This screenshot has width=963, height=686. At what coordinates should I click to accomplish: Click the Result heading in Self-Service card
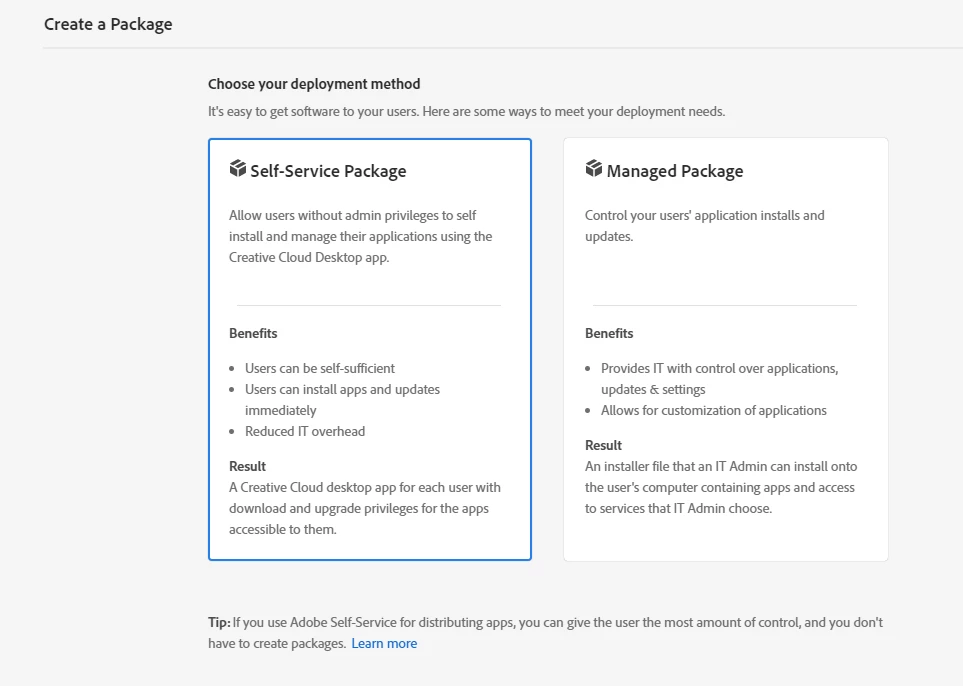pyautogui.click(x=247, y=466)
